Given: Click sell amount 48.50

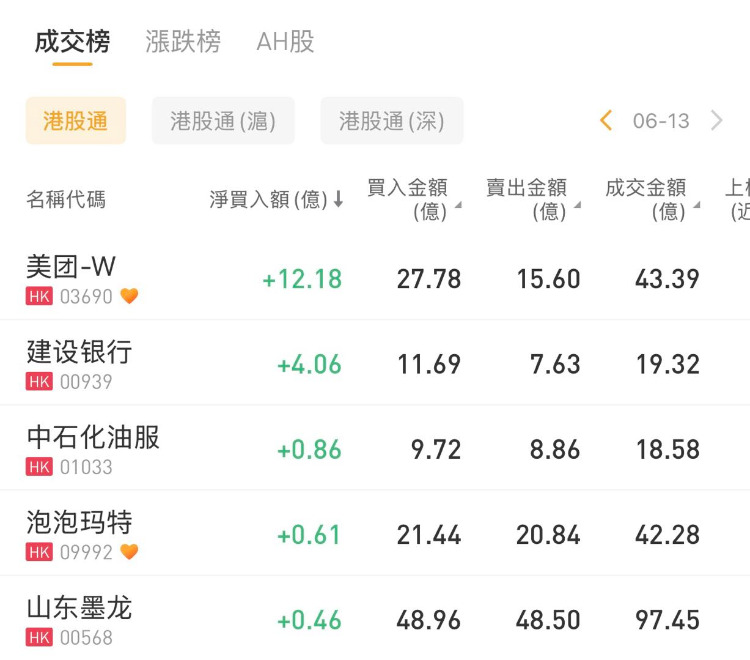Looking at the screenshot, I should [x=549, y=620].
